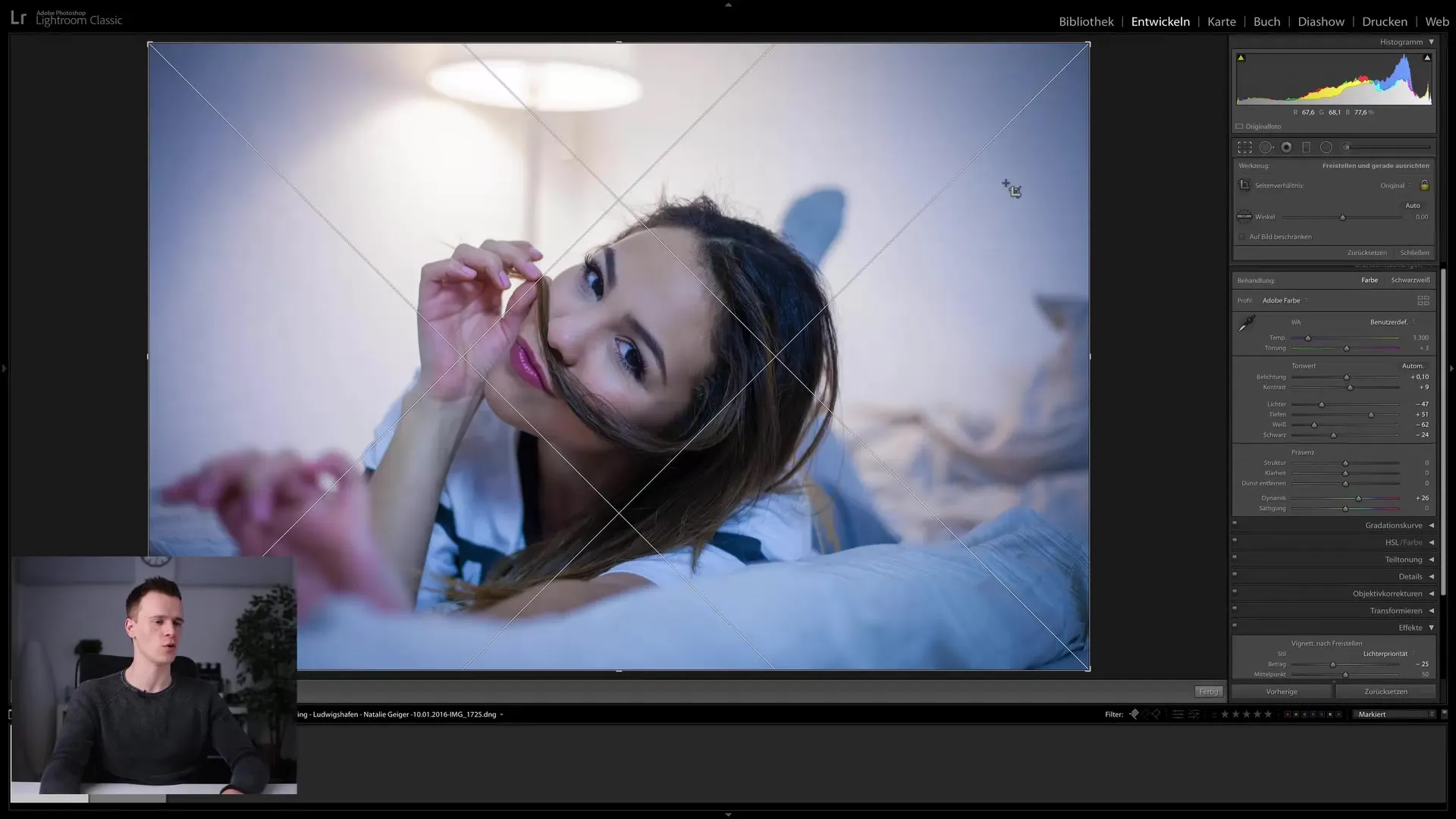This screenshot has height=819, width=1456.
Task: Click the Belichtung slider handle
Action: point(1347,378)
